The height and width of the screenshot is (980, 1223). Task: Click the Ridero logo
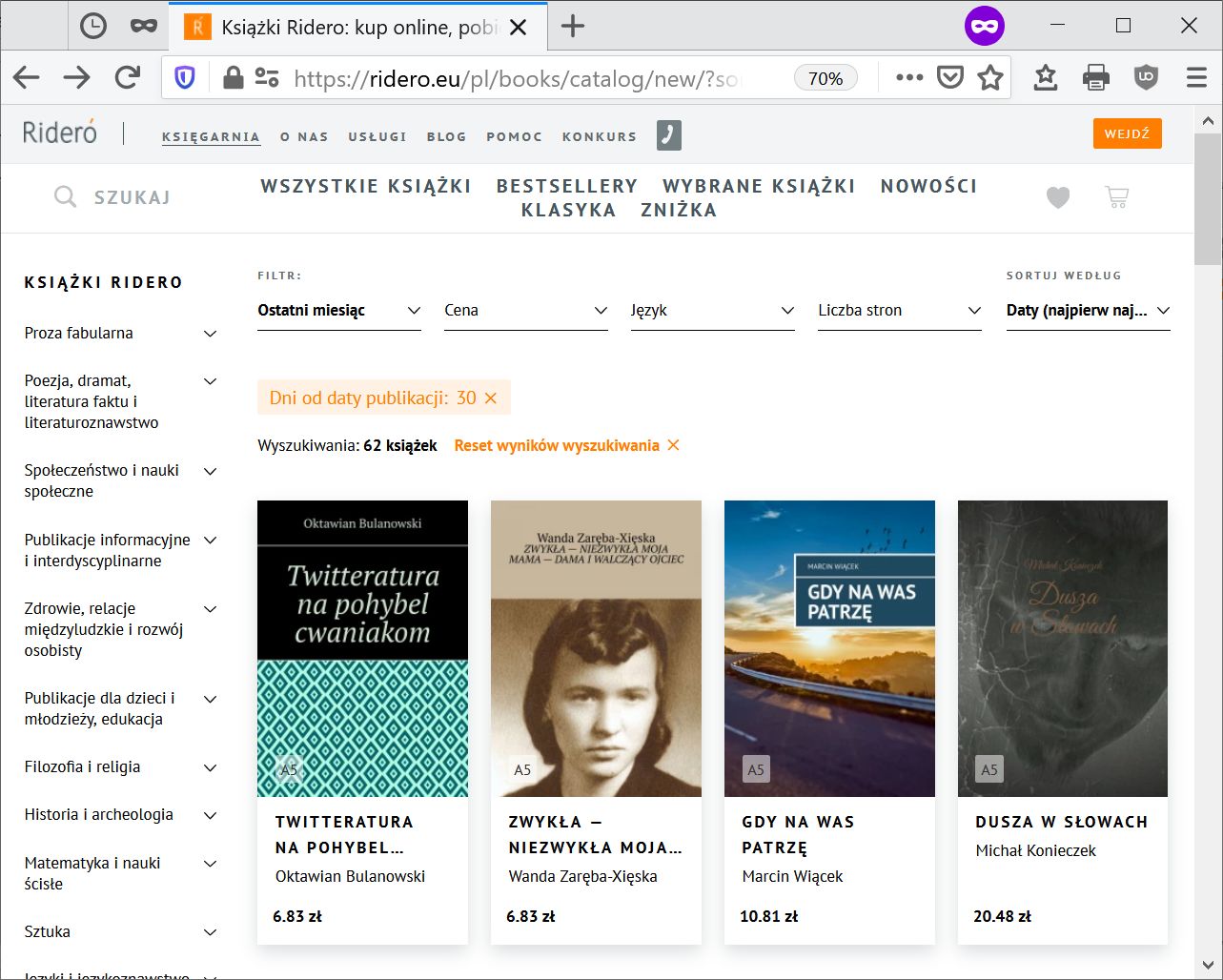(x=60, y=133)
